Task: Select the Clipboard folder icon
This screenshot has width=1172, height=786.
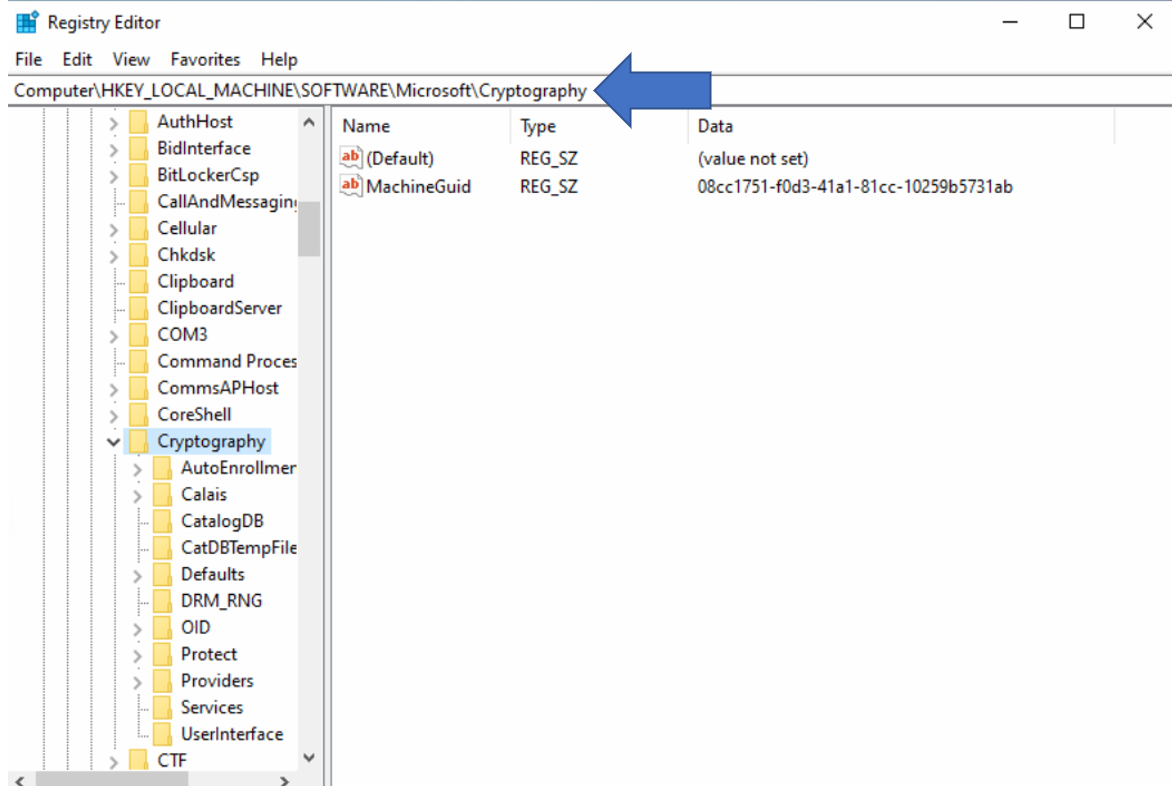Action: [x=138, y=282]
